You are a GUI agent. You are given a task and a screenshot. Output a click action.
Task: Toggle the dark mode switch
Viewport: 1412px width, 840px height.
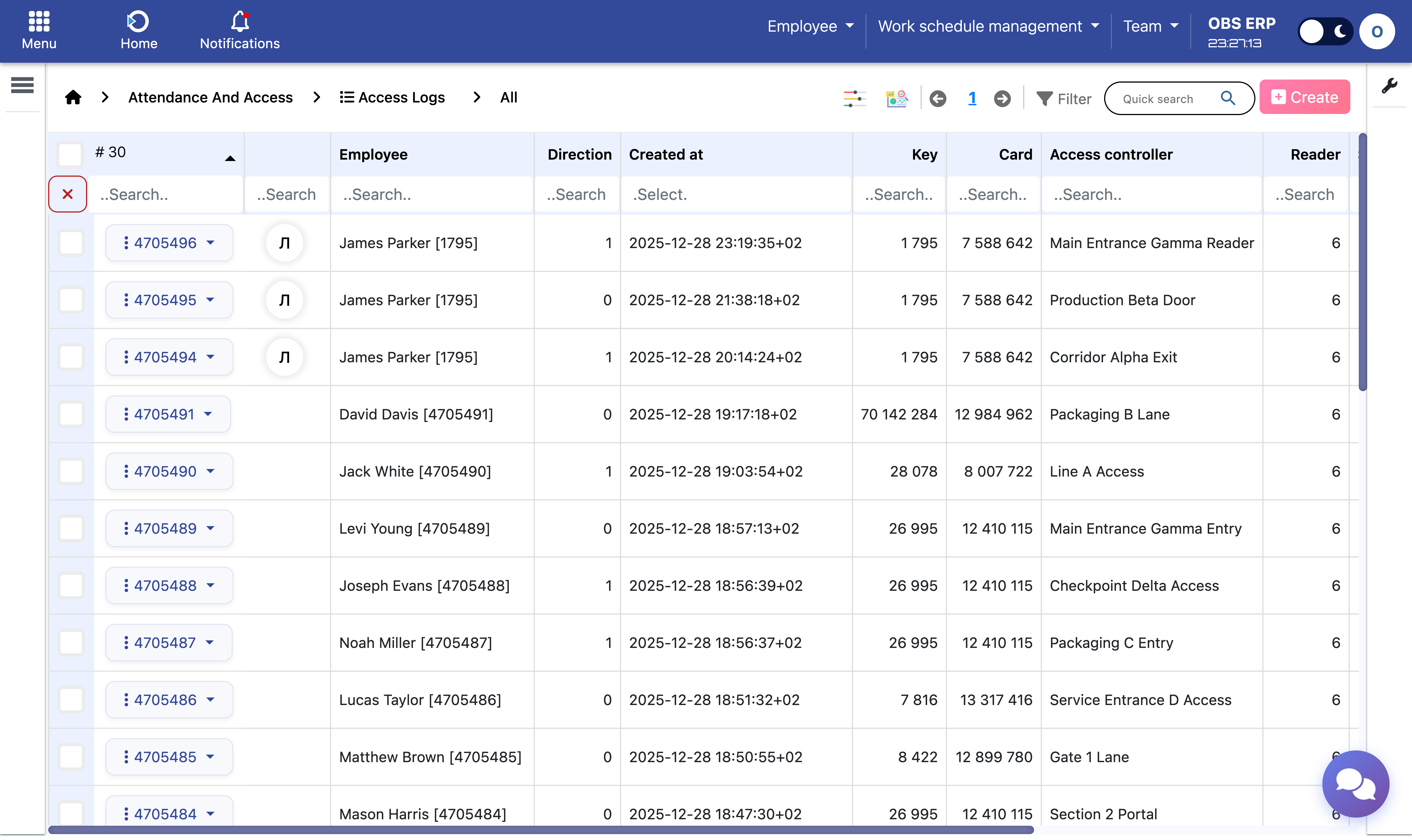pos(1325,31)
